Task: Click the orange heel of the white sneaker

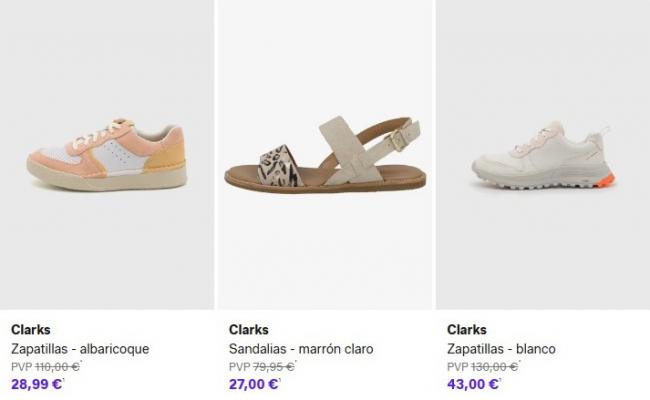Action: click(x=604, y=181)
